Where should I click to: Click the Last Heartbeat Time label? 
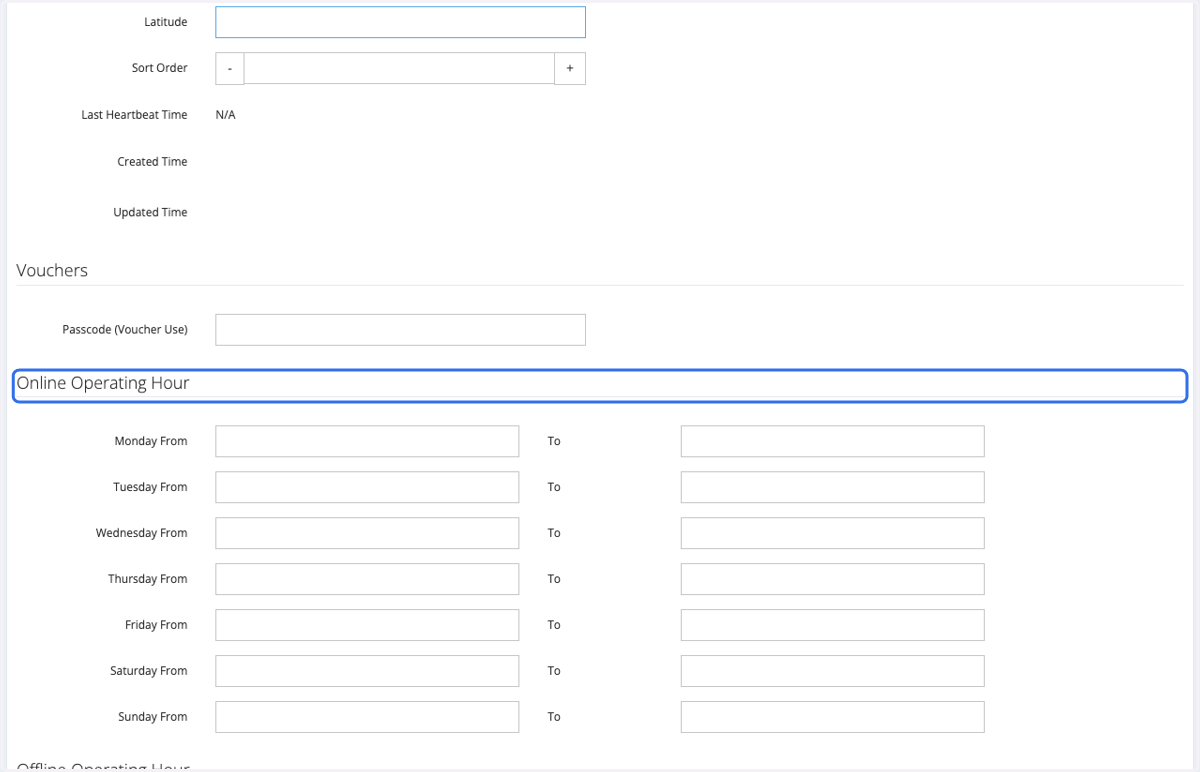click(x=134, y=115)
